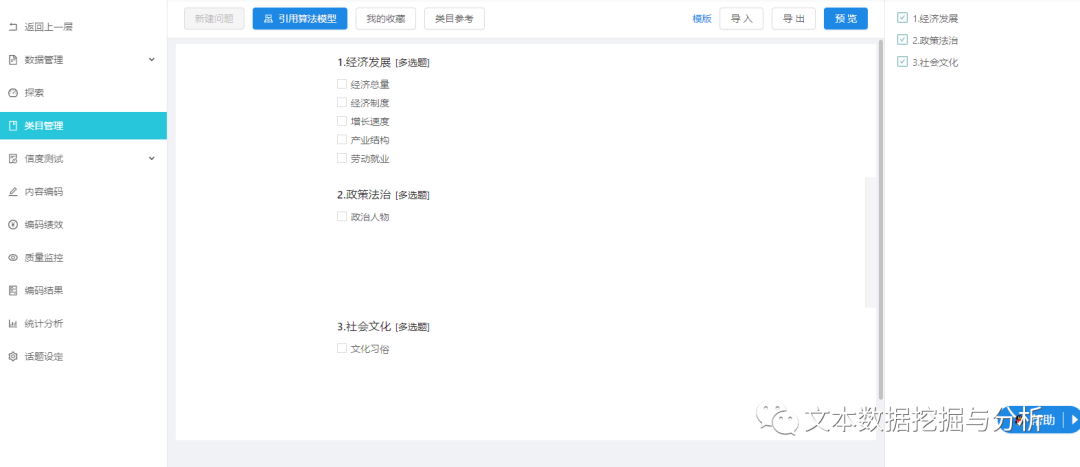Expand the 信度测试 menu chevron
Viewport: 1080px width, 467px height.
point(152,158)
